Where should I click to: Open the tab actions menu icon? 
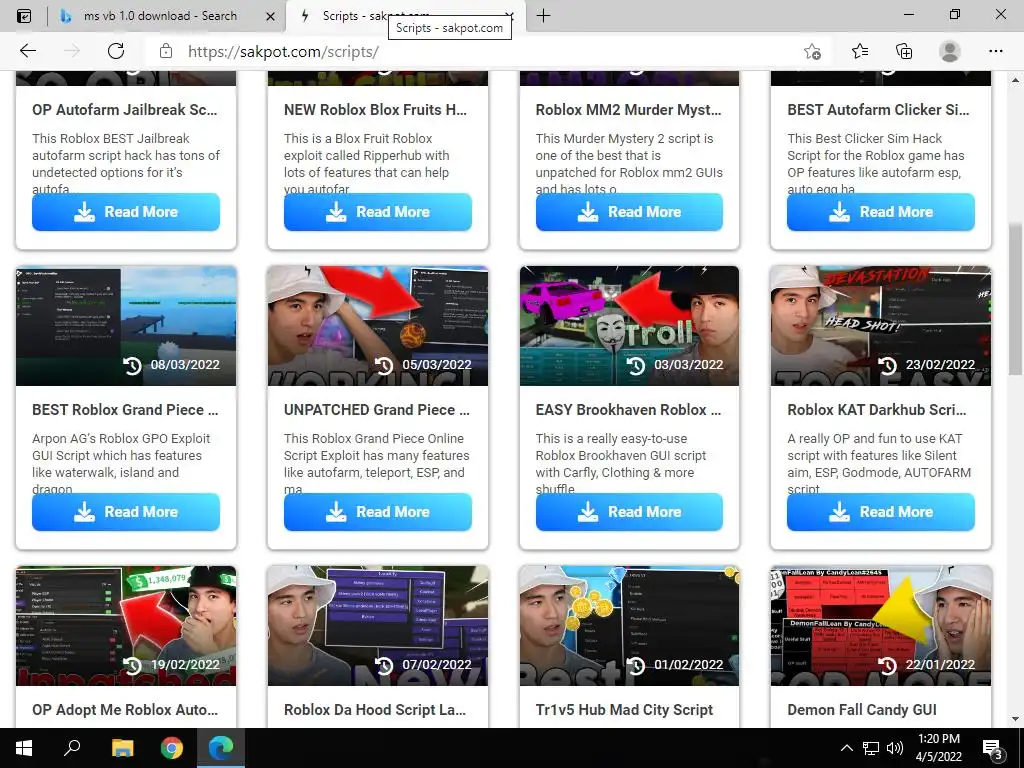[24, 16]
